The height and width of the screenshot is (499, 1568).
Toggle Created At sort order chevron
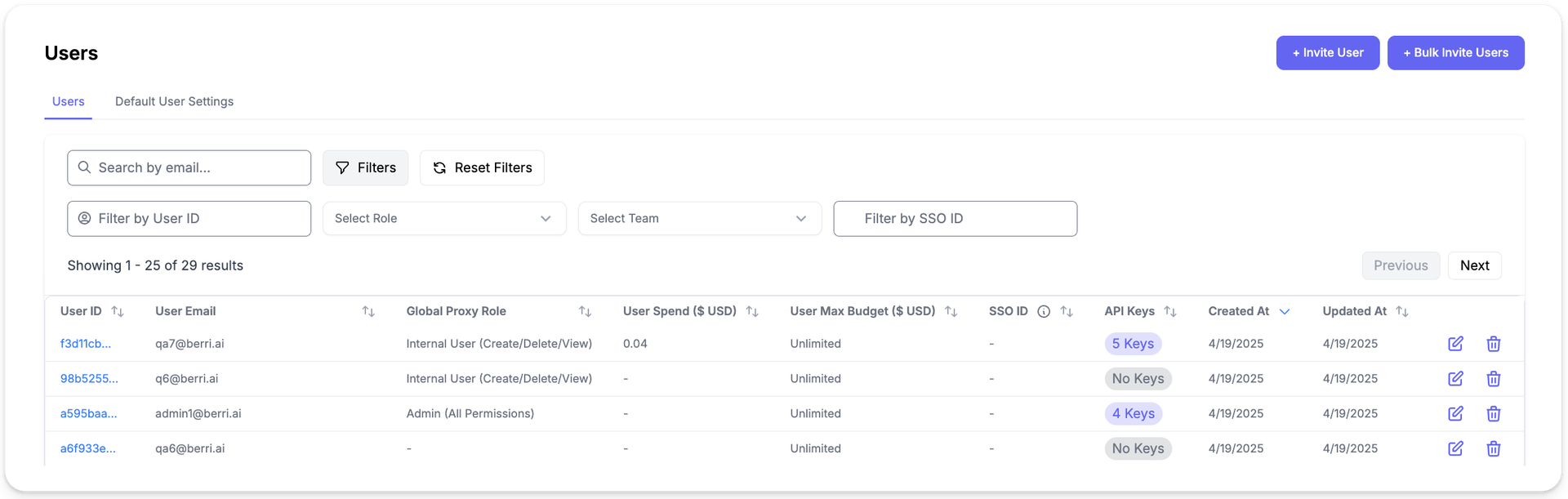point(1284,311)
